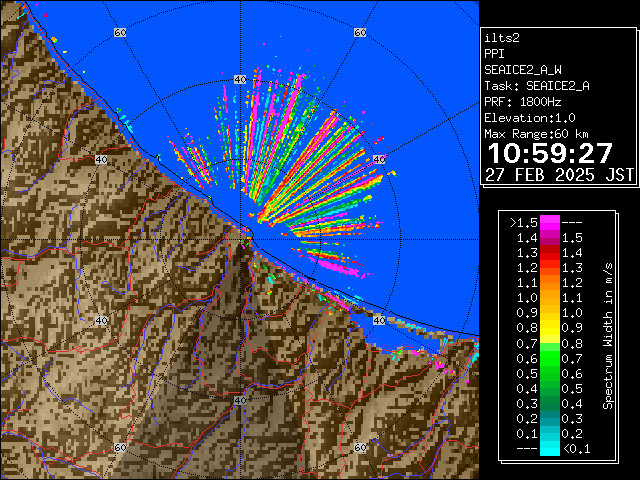Click the radar origin where range rings center
Screen dimensions: 640x480
(240, 240)
